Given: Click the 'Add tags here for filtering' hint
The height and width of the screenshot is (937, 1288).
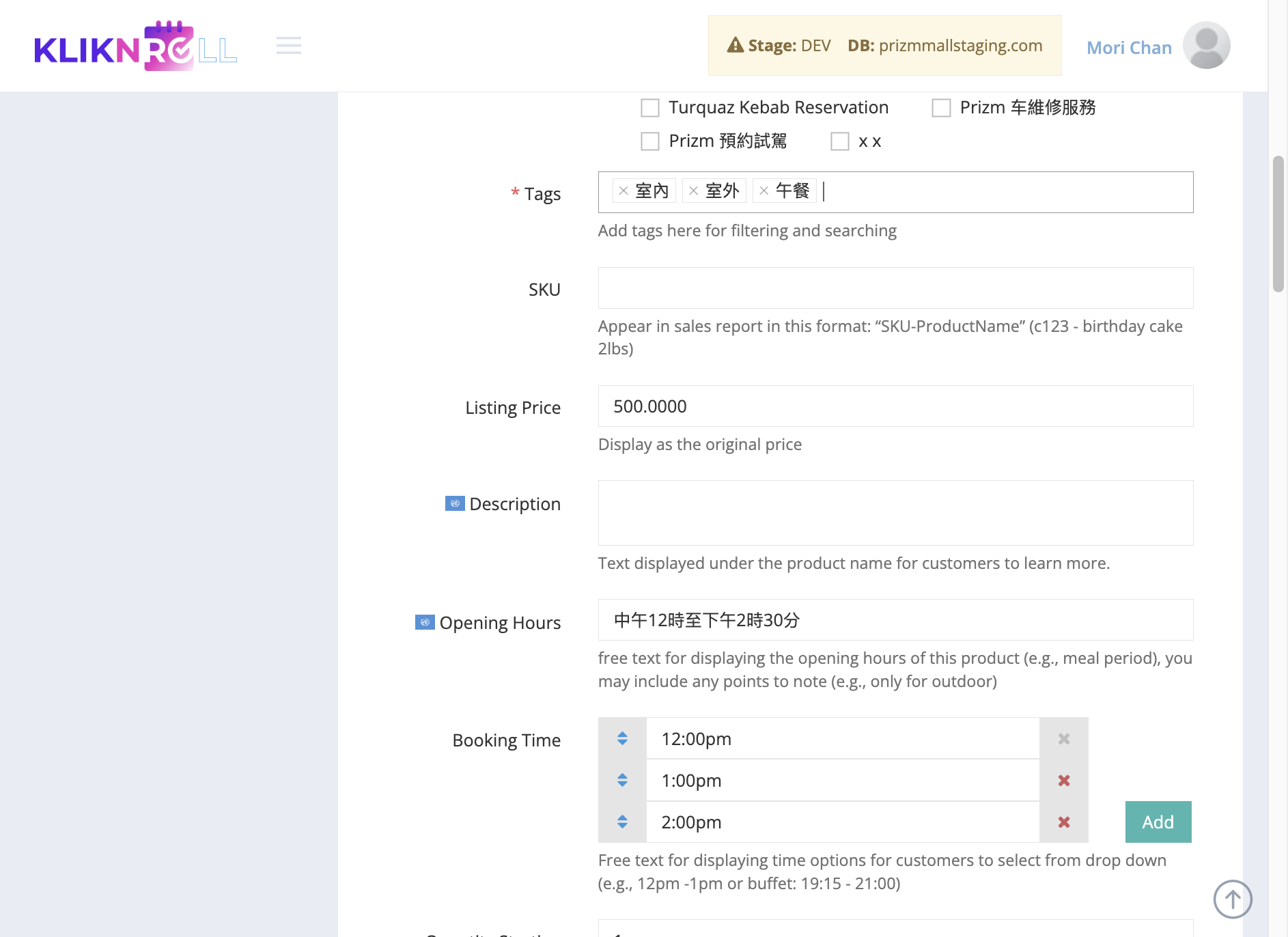Looking at the screenshot, I should click(747, 230).
